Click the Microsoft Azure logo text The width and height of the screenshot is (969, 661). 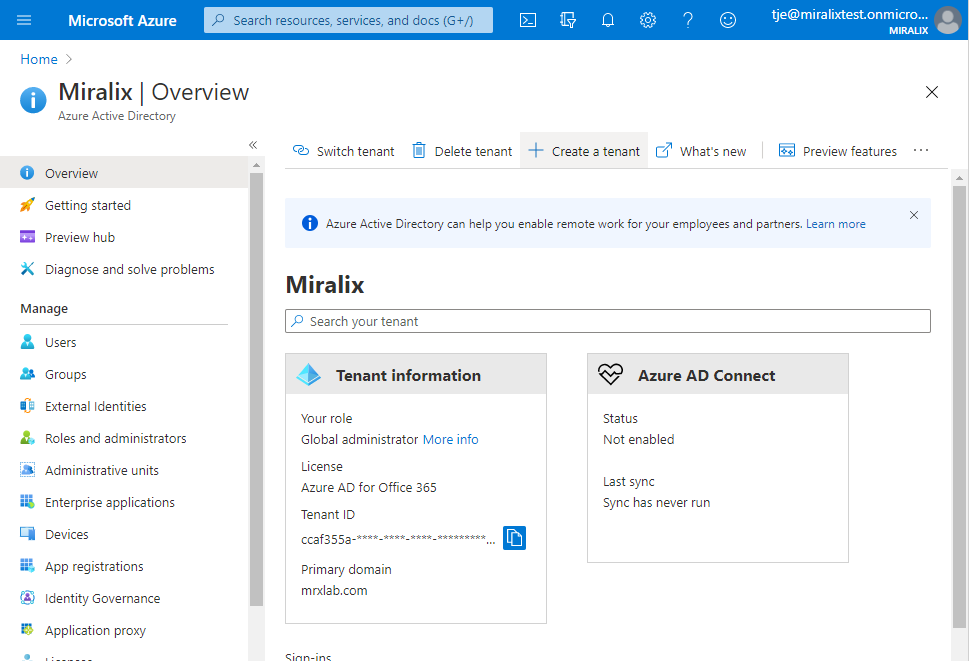(122, 20)
